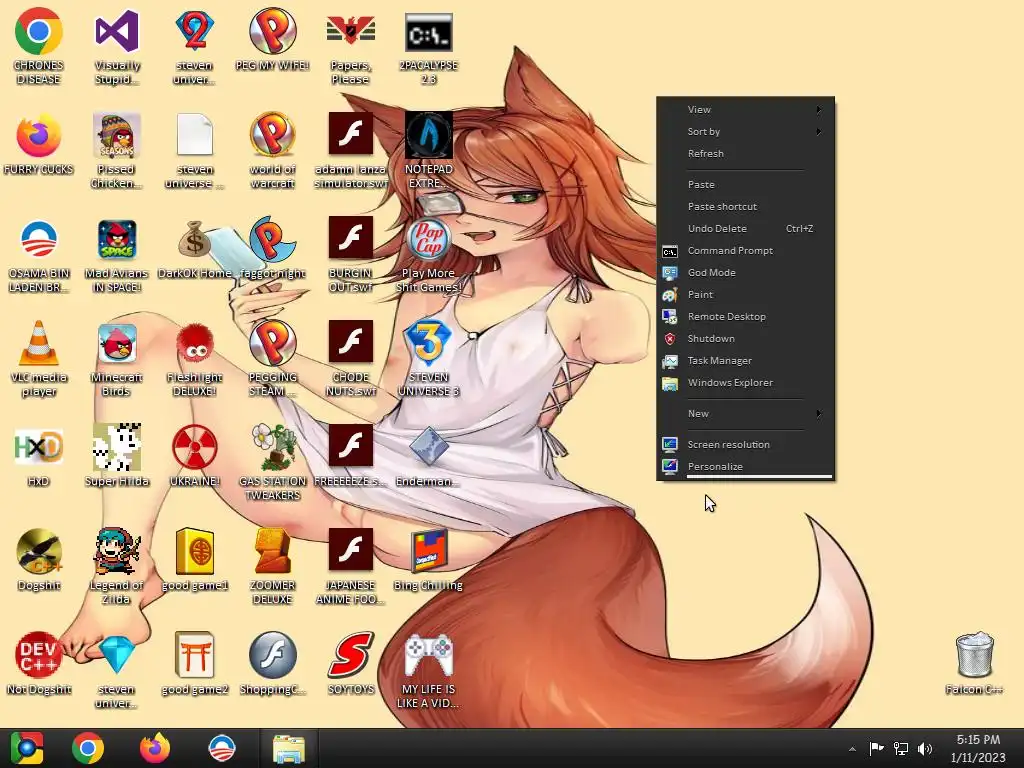1024x768 pixels.
Task: Select the 'world of warcraft' desktop icon
Action: coord(272,150)
